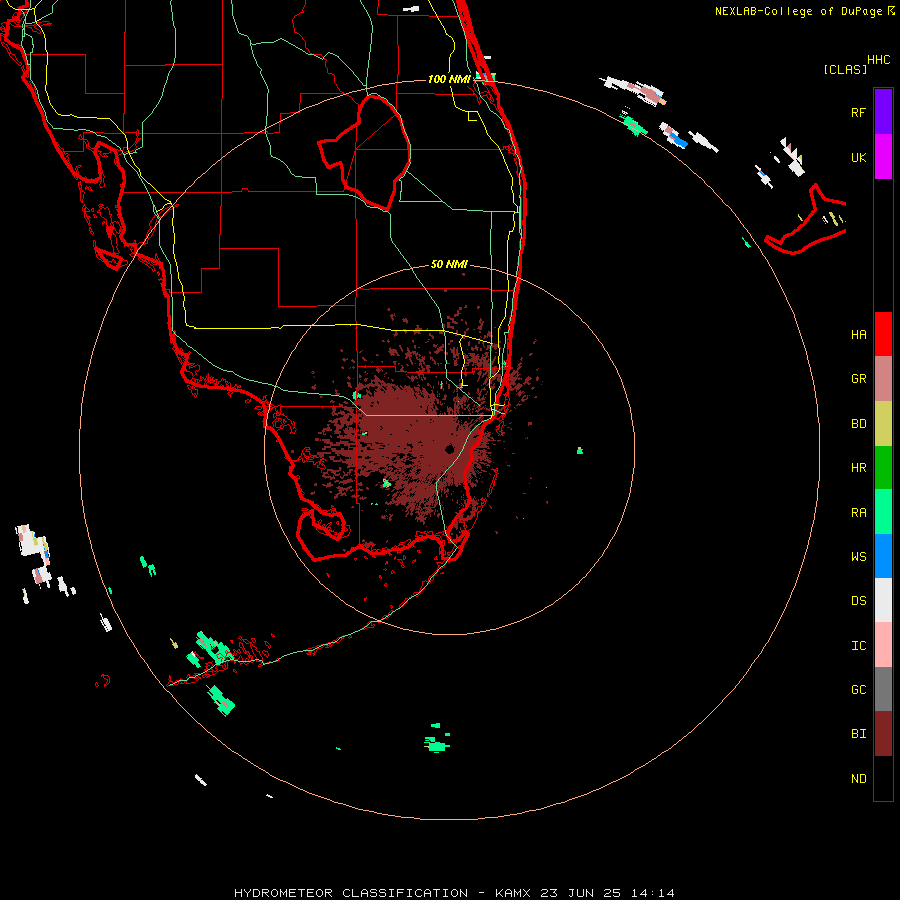Click the 50 NMI range ring label
This screenshot has height=900, width=900.
449,264
